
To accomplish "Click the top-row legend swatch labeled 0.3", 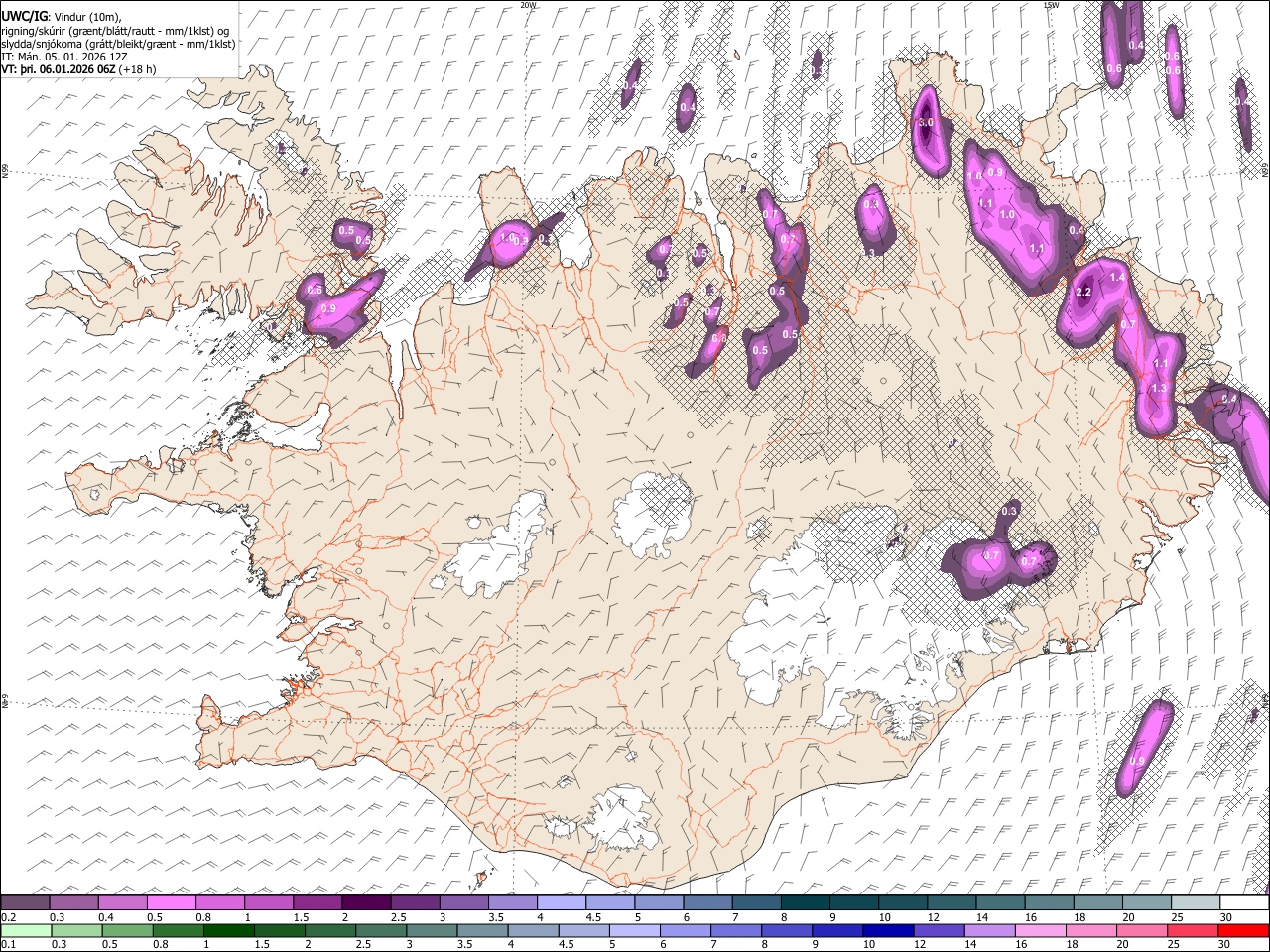I will point(74,902).
